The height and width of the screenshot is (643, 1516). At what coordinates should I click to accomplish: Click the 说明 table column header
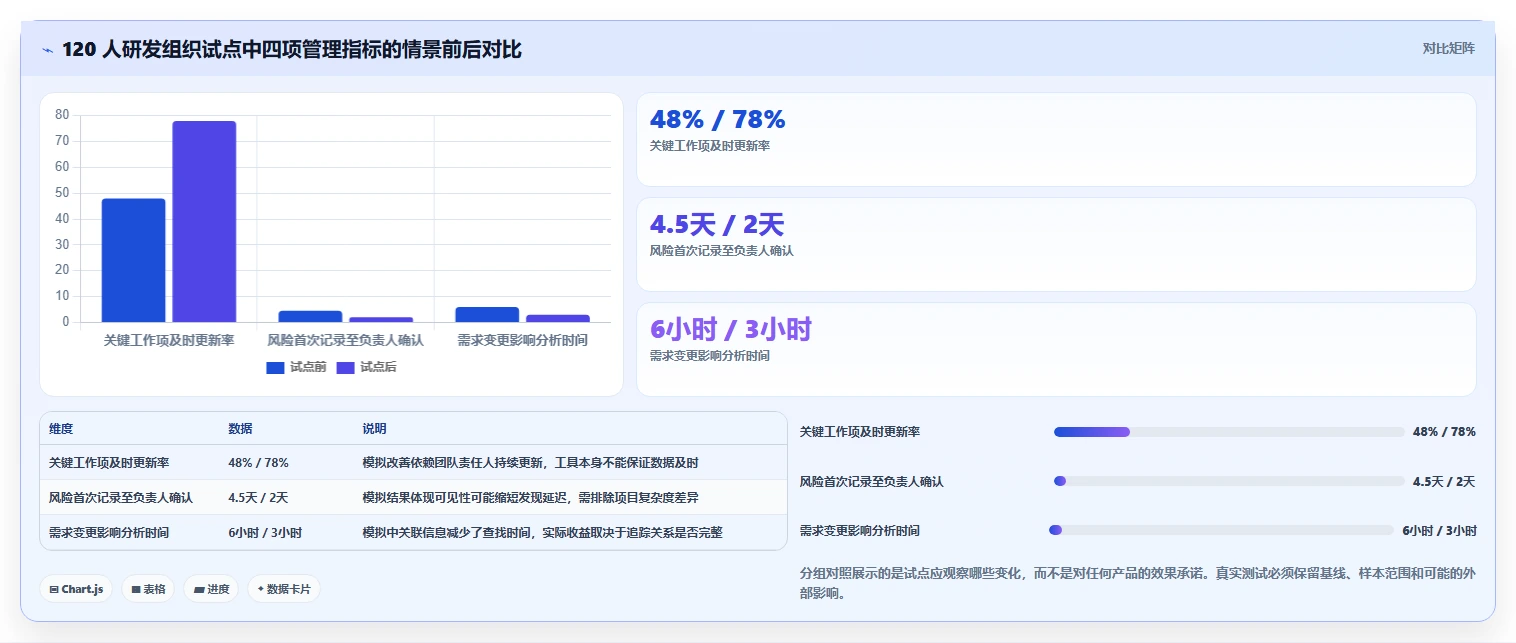[x=374, y=428]
